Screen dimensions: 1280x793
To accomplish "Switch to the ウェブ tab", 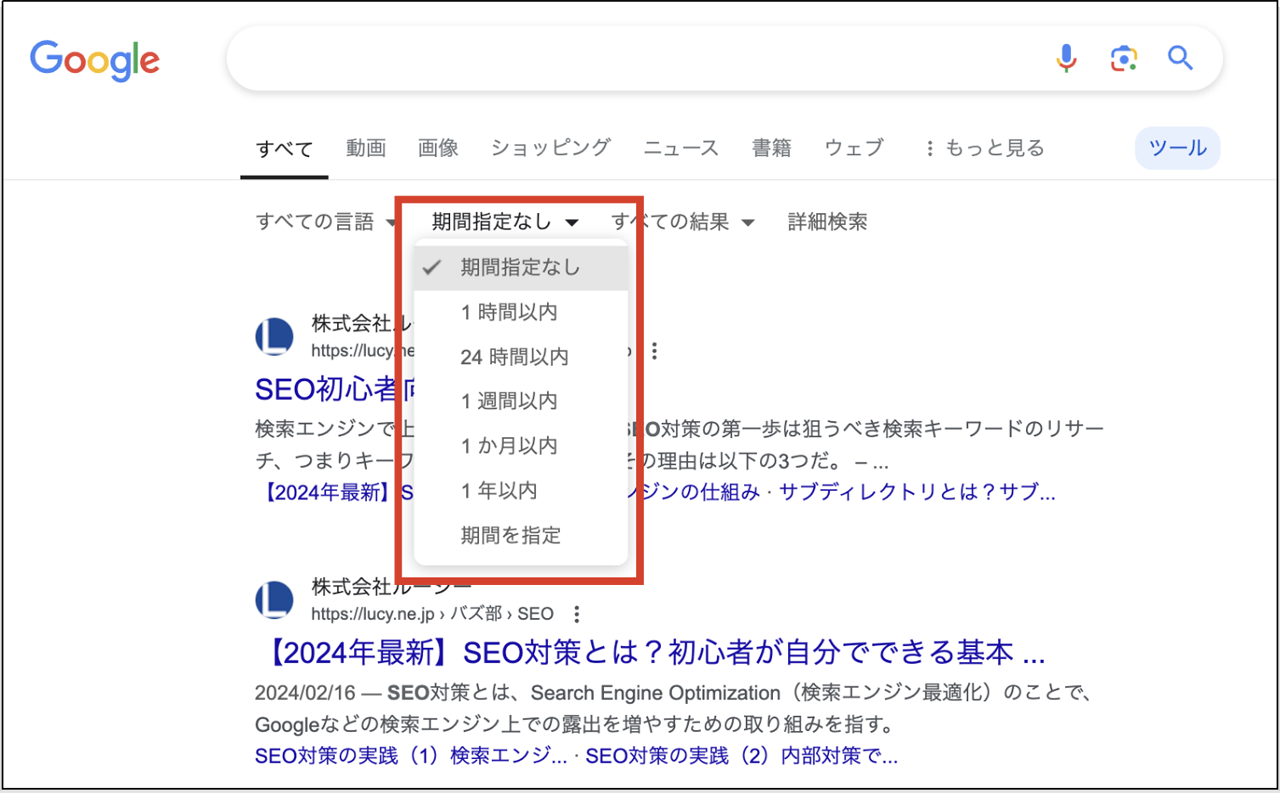I will [x=854, y=148].
